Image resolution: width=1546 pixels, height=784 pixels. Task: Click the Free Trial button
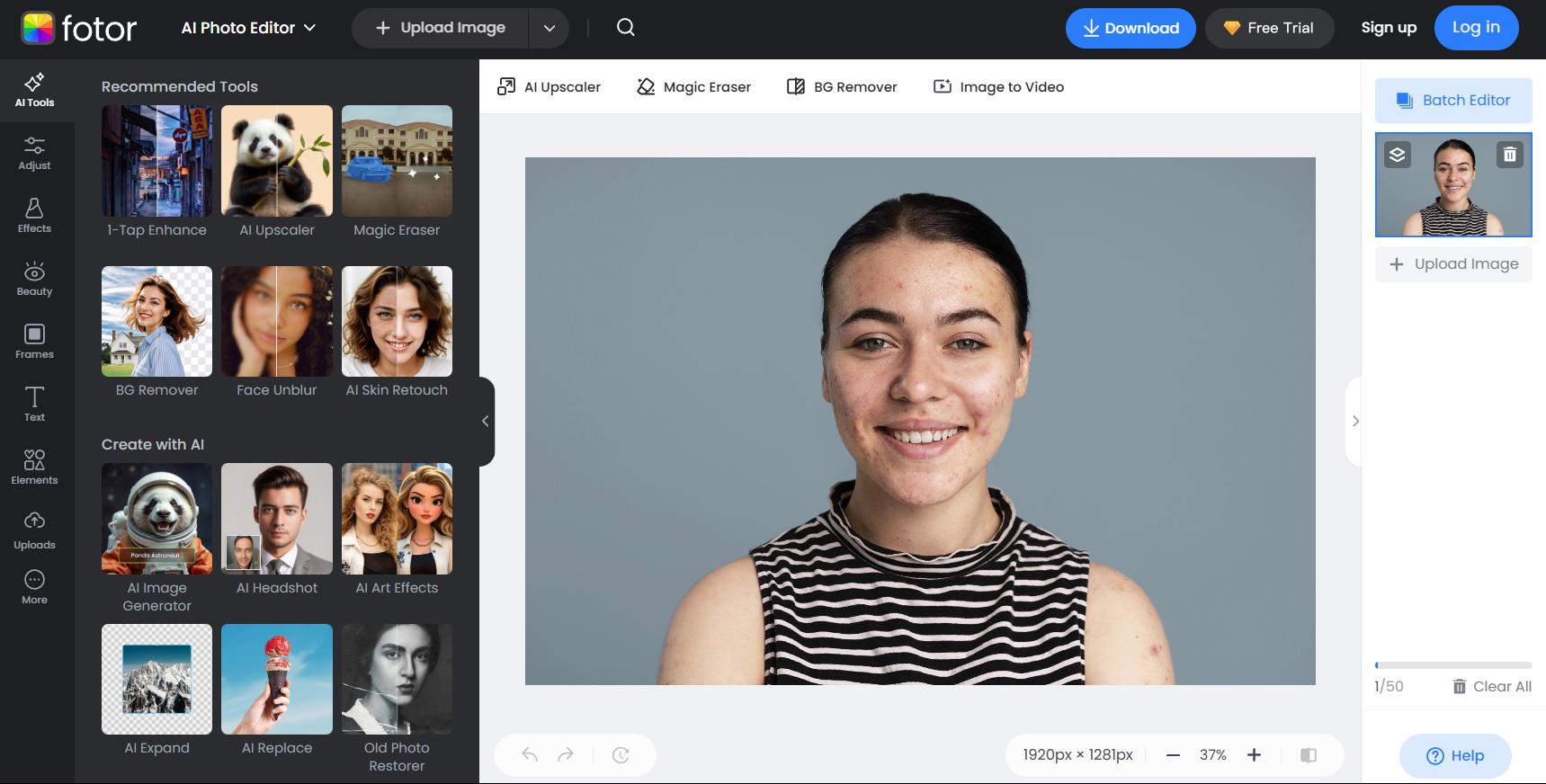tap(1269, 28)
